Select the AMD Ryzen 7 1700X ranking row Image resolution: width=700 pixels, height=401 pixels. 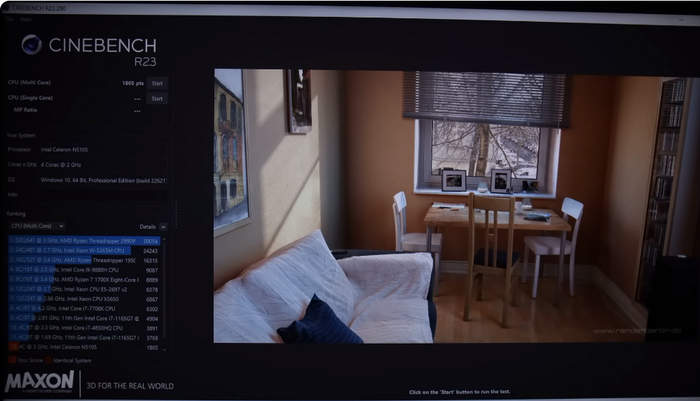coord(84,280)
